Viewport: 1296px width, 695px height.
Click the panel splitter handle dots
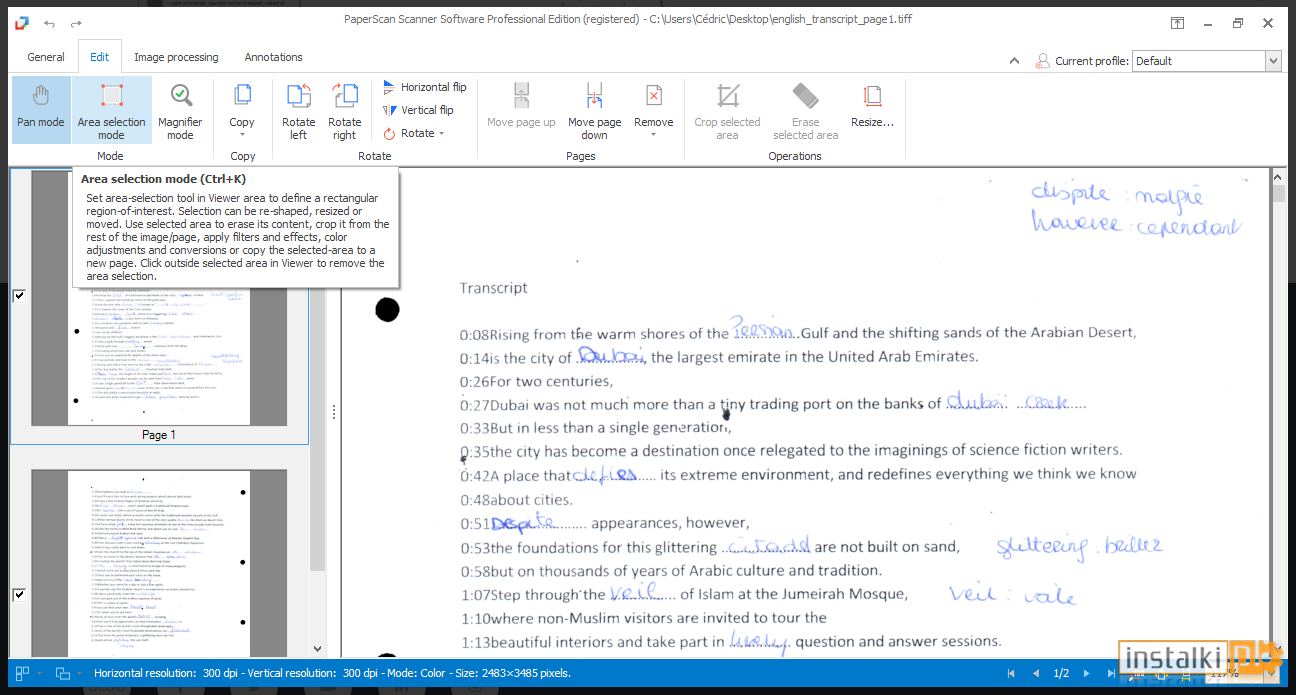pos(334,412)
